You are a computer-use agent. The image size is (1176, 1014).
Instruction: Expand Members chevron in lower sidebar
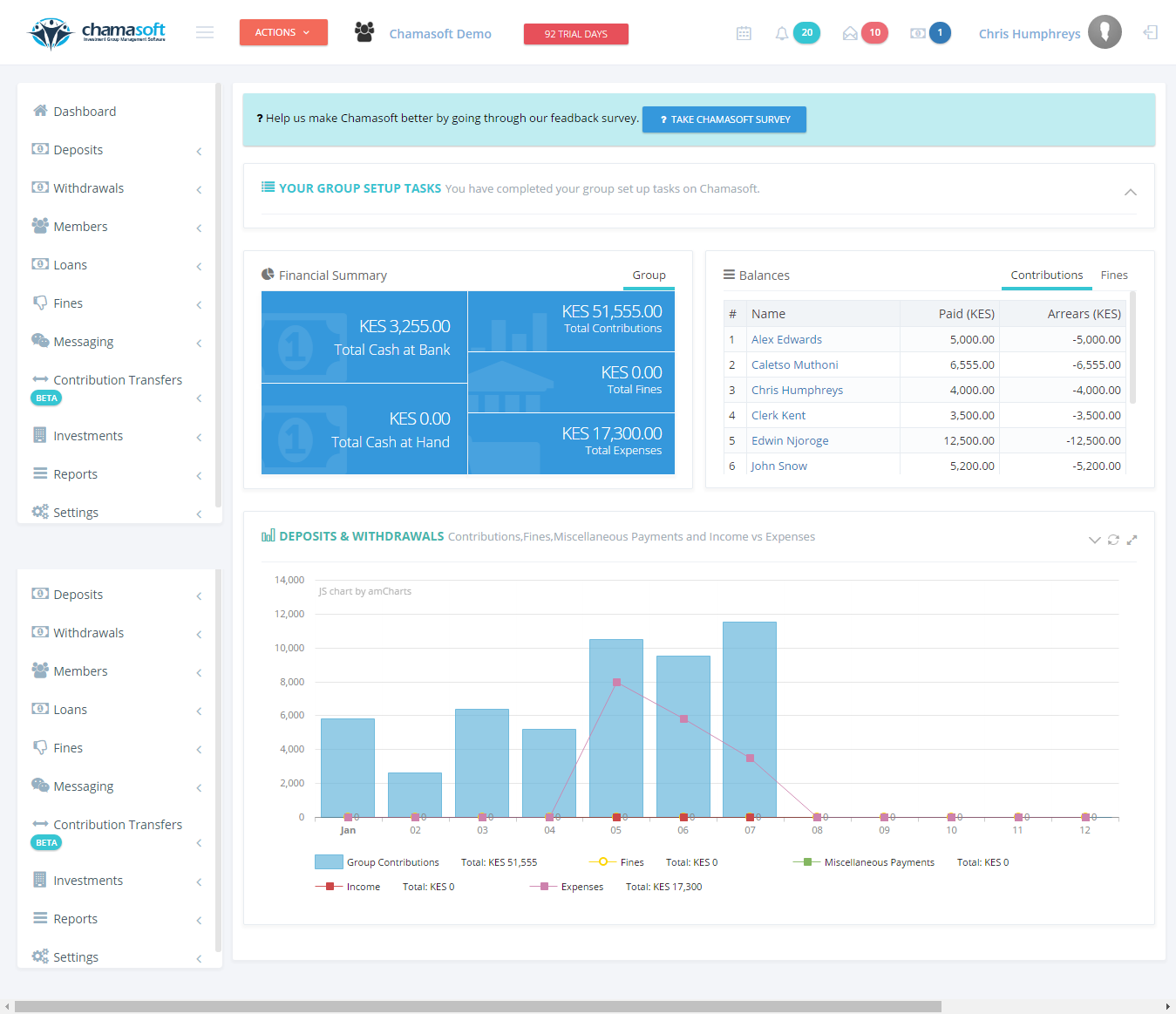pyautogui.click(x=199, y=673)
